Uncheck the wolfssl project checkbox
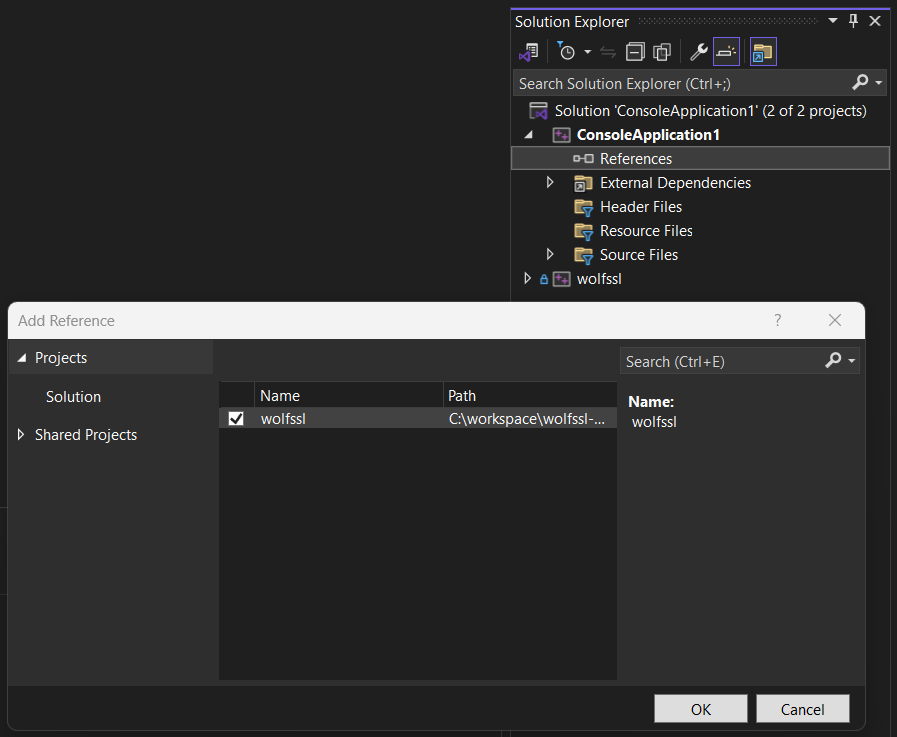The image size is (897, 737). 236,419
